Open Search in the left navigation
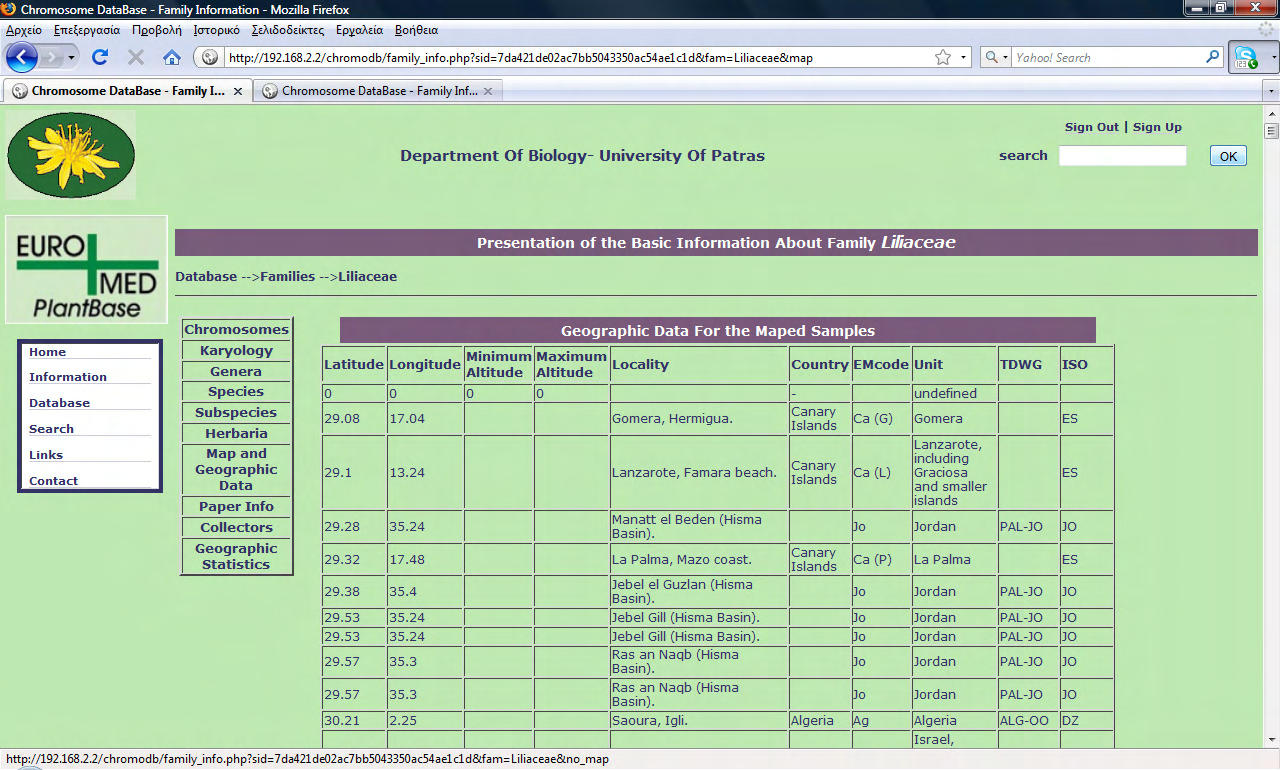 tap(51, 429)
